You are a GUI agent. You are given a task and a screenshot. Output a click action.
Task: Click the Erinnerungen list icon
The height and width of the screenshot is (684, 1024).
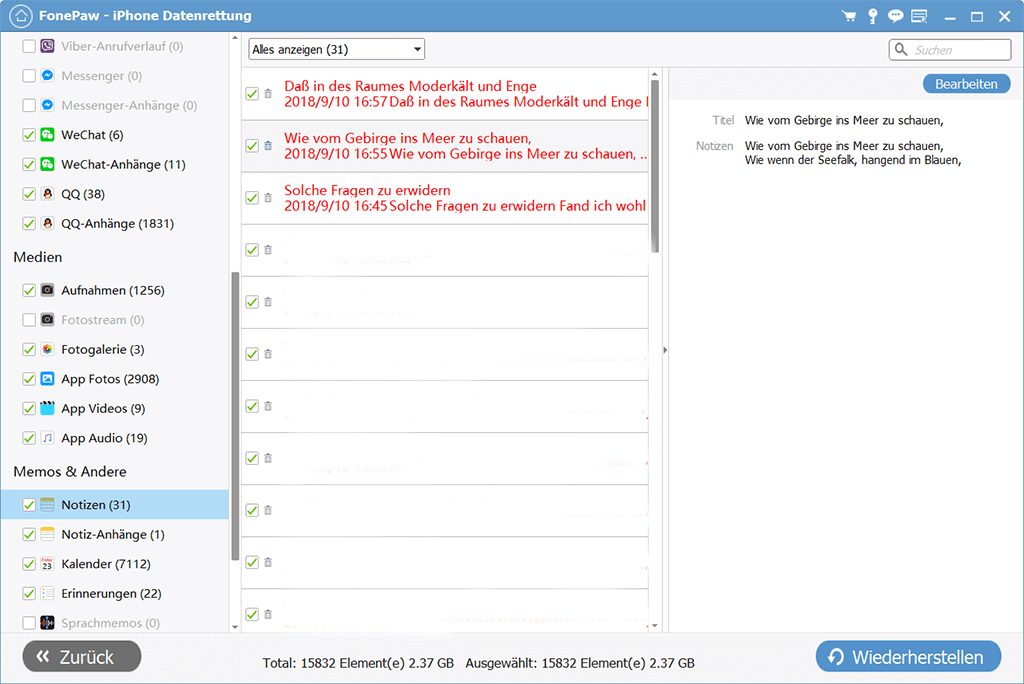point(47,593)
